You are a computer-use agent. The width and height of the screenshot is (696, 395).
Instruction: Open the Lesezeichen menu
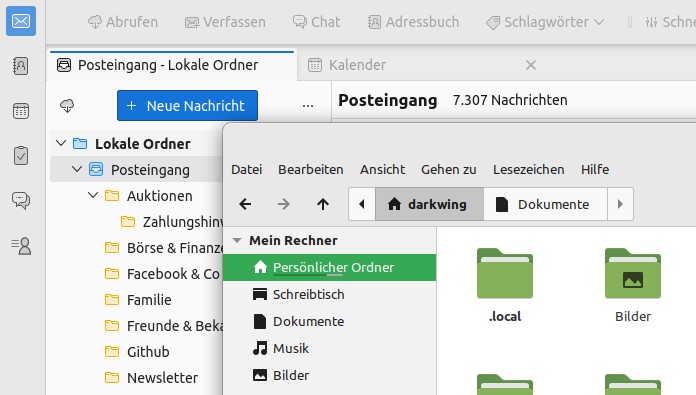point(528,169)
